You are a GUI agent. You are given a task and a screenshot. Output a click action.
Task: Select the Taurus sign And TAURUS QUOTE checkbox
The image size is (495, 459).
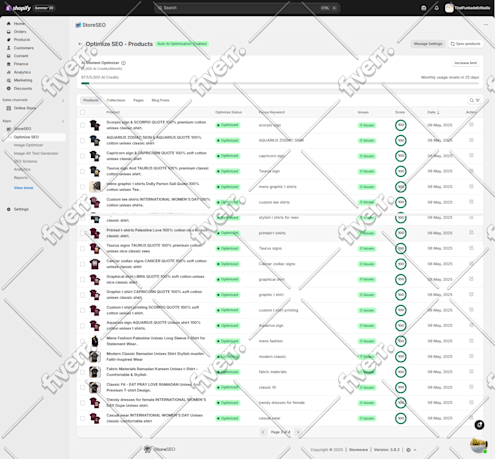(x=82, y=171)
